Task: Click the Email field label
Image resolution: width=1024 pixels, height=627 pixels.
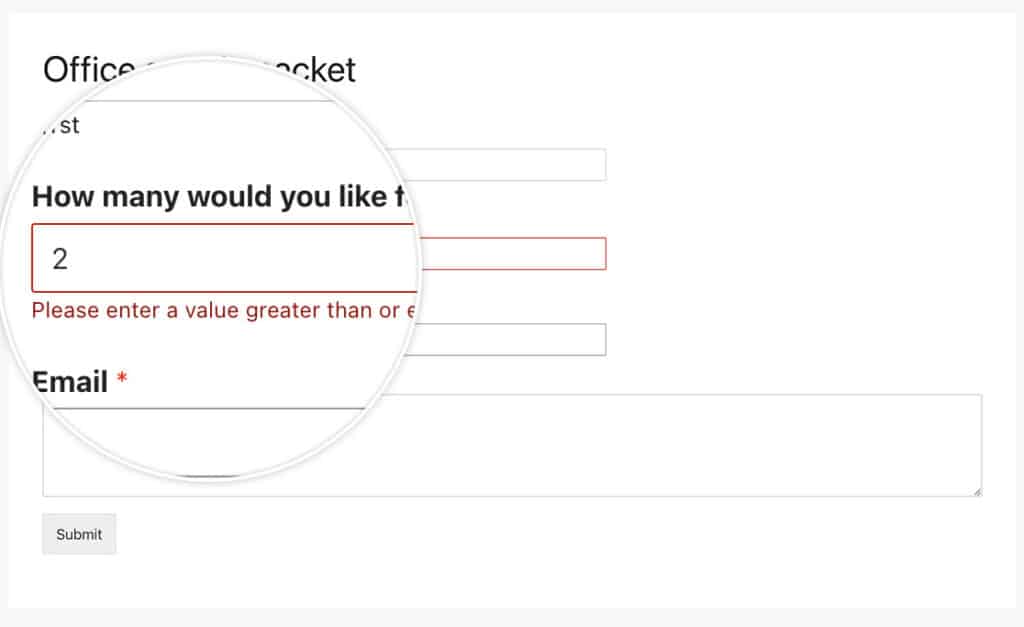Action: click(x=70, y=381)
